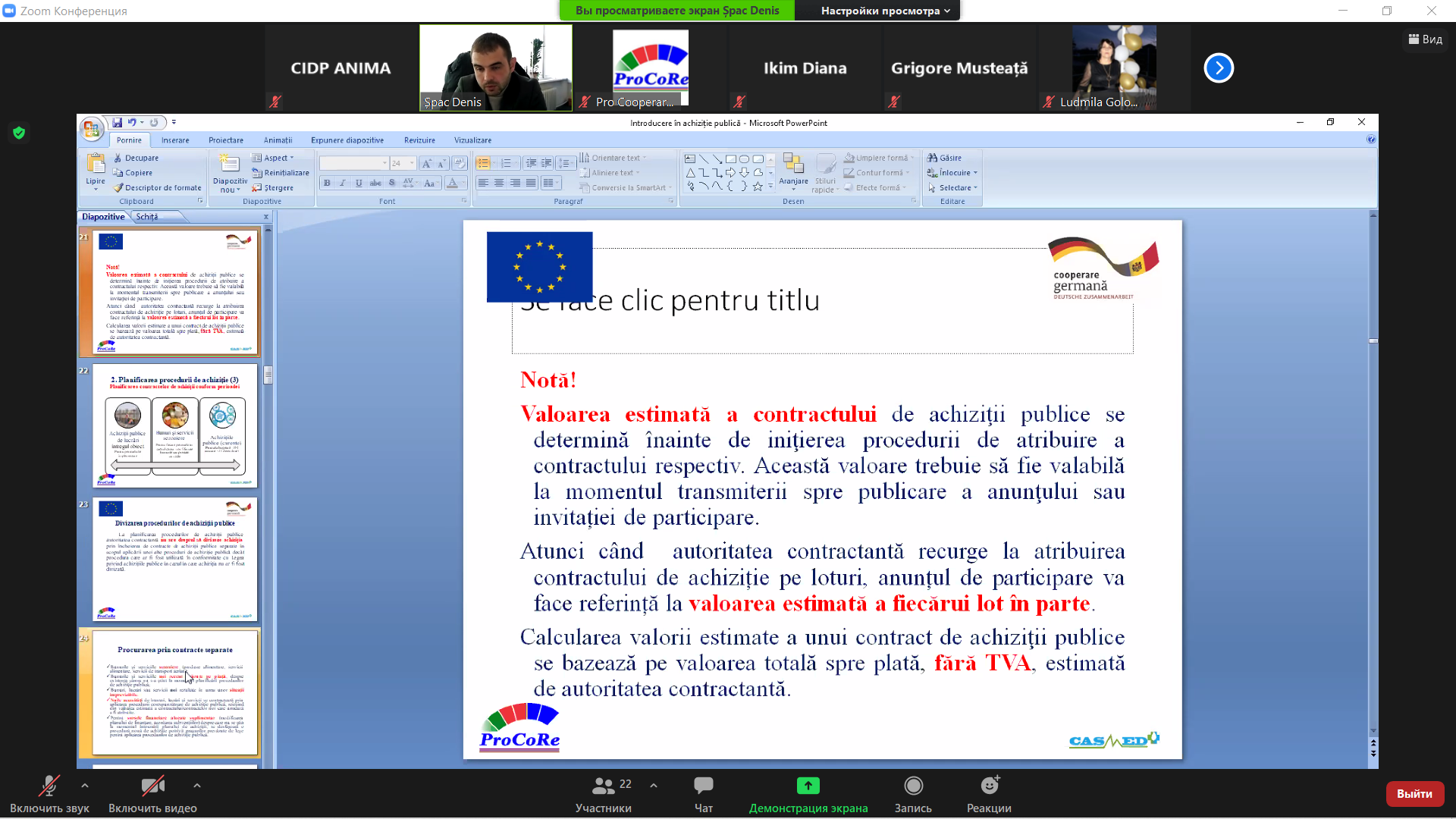The height and width of the screenshot is (819, 1456).
Task: Click the Zoom chat icon
Action: 703,786
